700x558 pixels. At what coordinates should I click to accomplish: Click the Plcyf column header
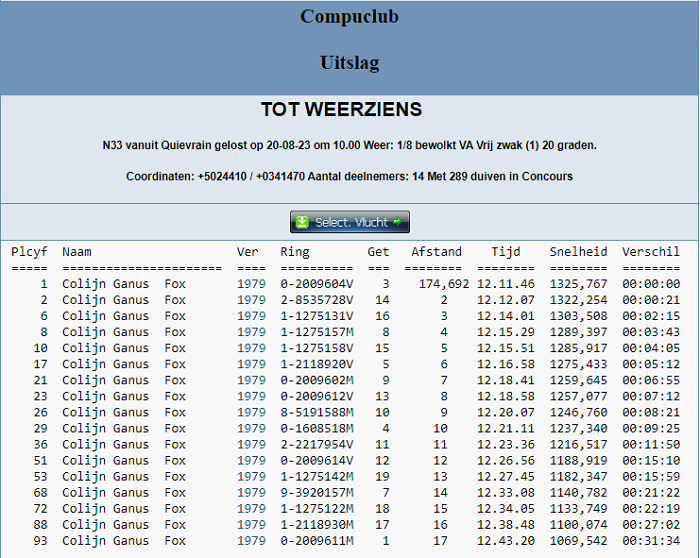(x=29, y=252)
